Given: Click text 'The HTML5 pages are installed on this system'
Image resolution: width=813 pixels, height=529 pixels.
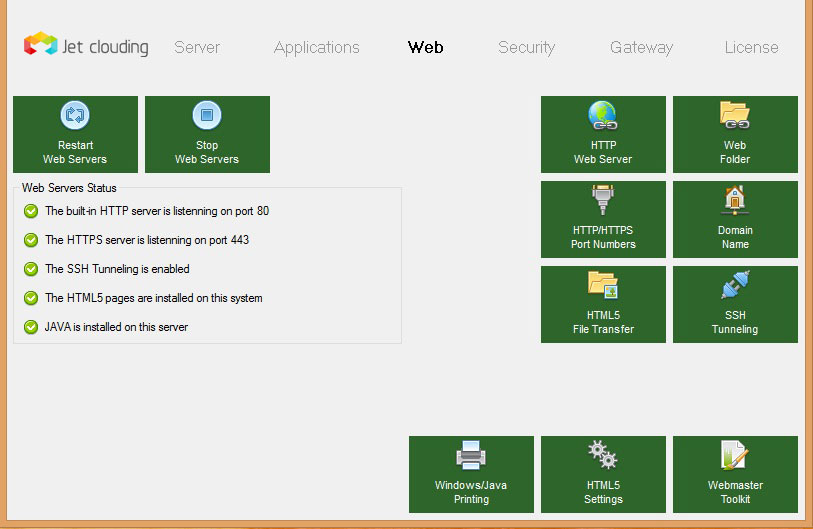Looking at the screenshot, I should click(x=153, y=298).
